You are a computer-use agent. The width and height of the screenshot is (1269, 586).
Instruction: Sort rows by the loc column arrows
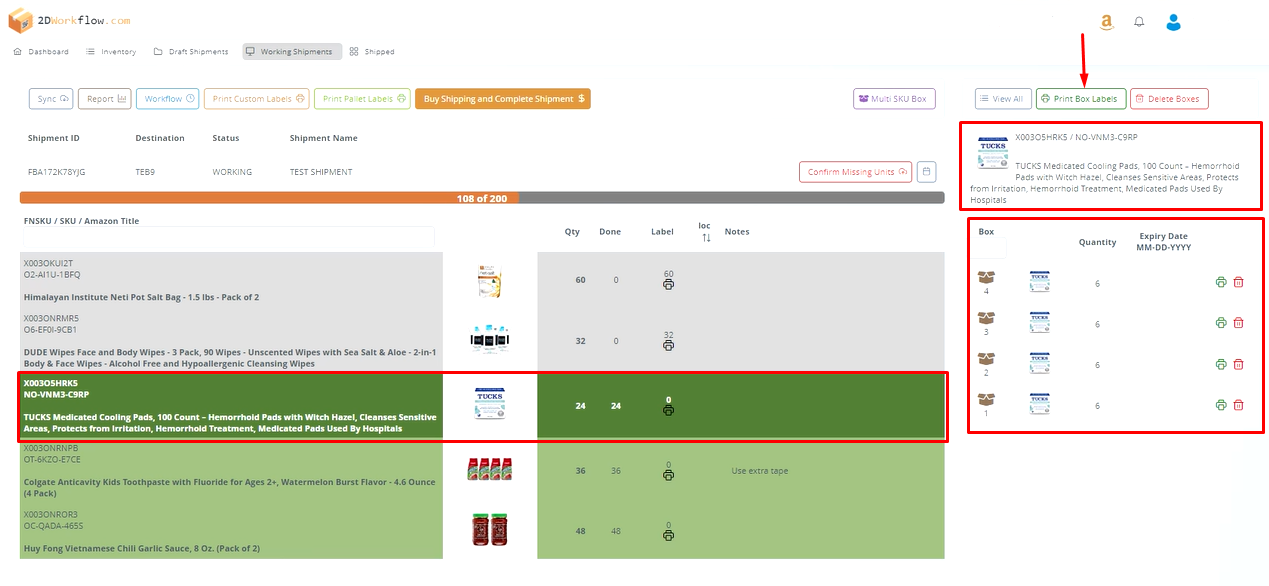coord(705,238)
